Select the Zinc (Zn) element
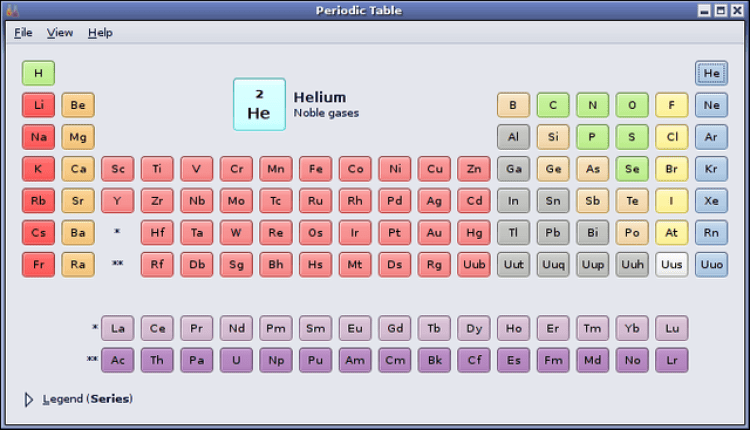The width and height of the screenshot is (750, 430). [x=474, y=169]
